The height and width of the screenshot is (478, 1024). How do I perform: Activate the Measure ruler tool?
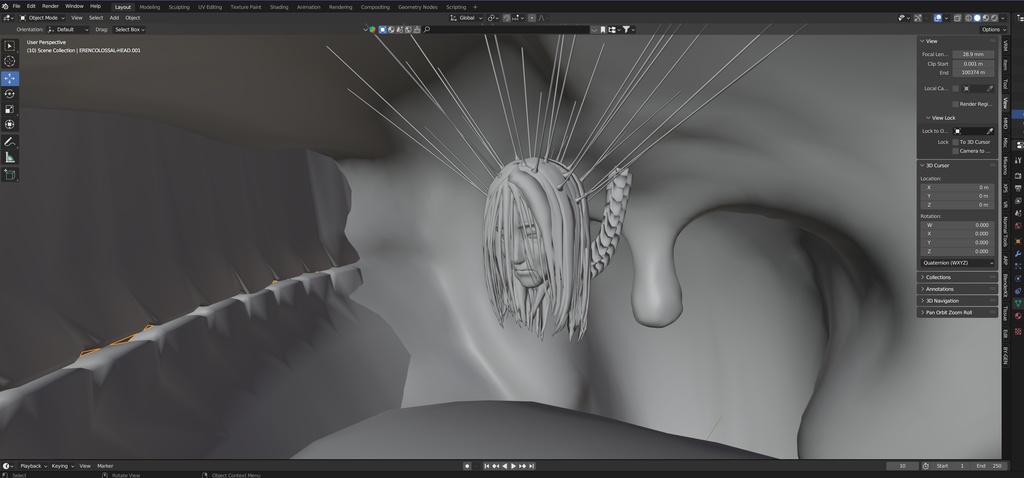click(10, 157)
